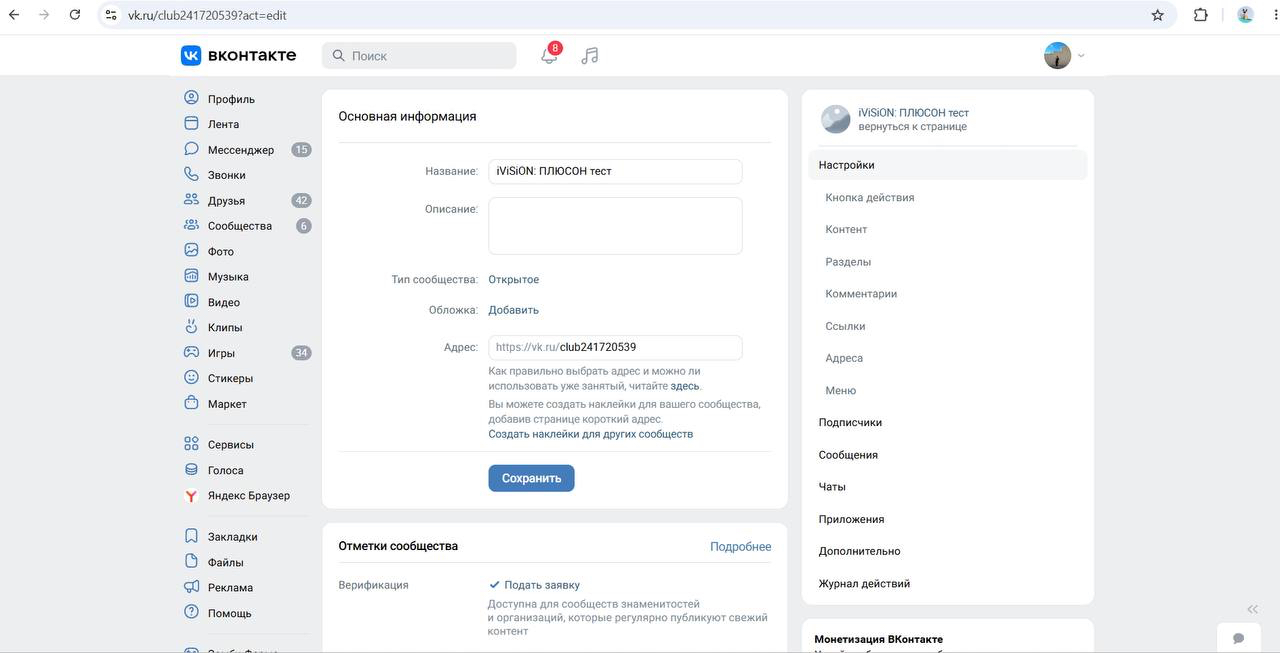Open the notifications bell icon
Screen dimensions: 1280x653
[x=549, y=56]
